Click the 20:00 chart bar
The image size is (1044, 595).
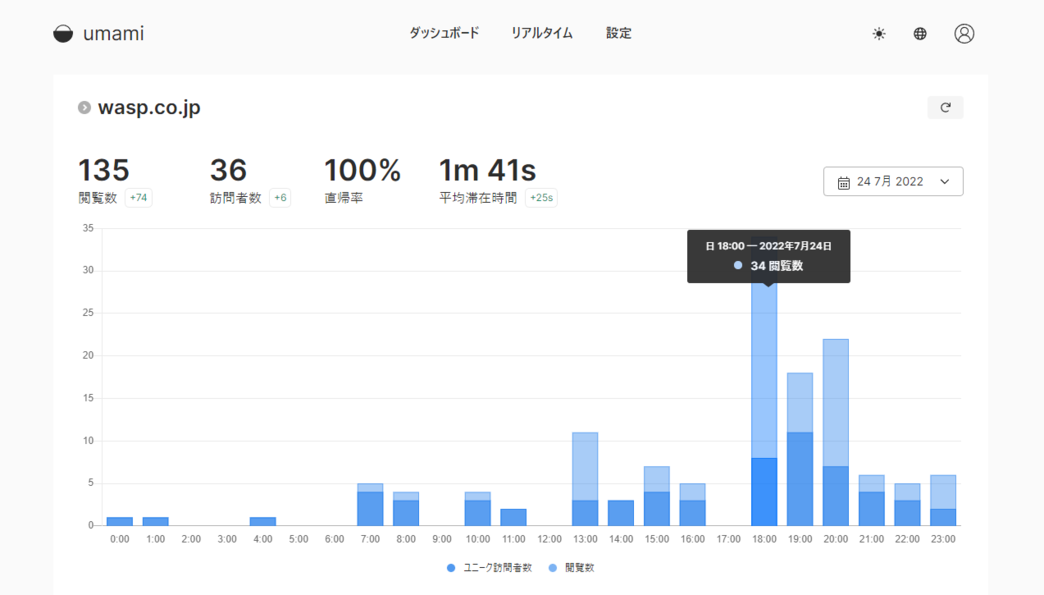click(836, 433)
